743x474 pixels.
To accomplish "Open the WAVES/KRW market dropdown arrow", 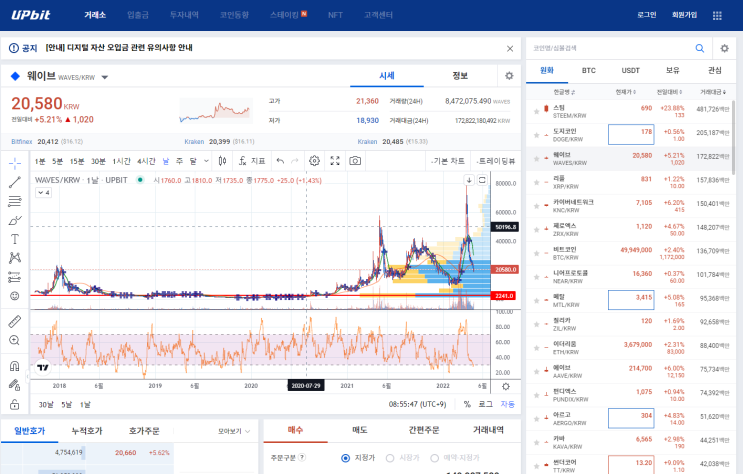I will (105, 77).
